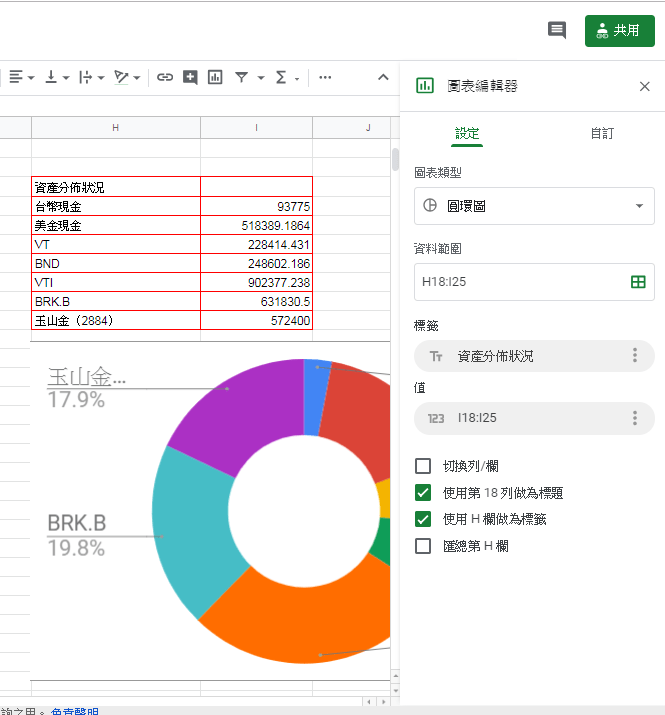
Task: Click the 美金現金 cell
Action: [116, 225]
